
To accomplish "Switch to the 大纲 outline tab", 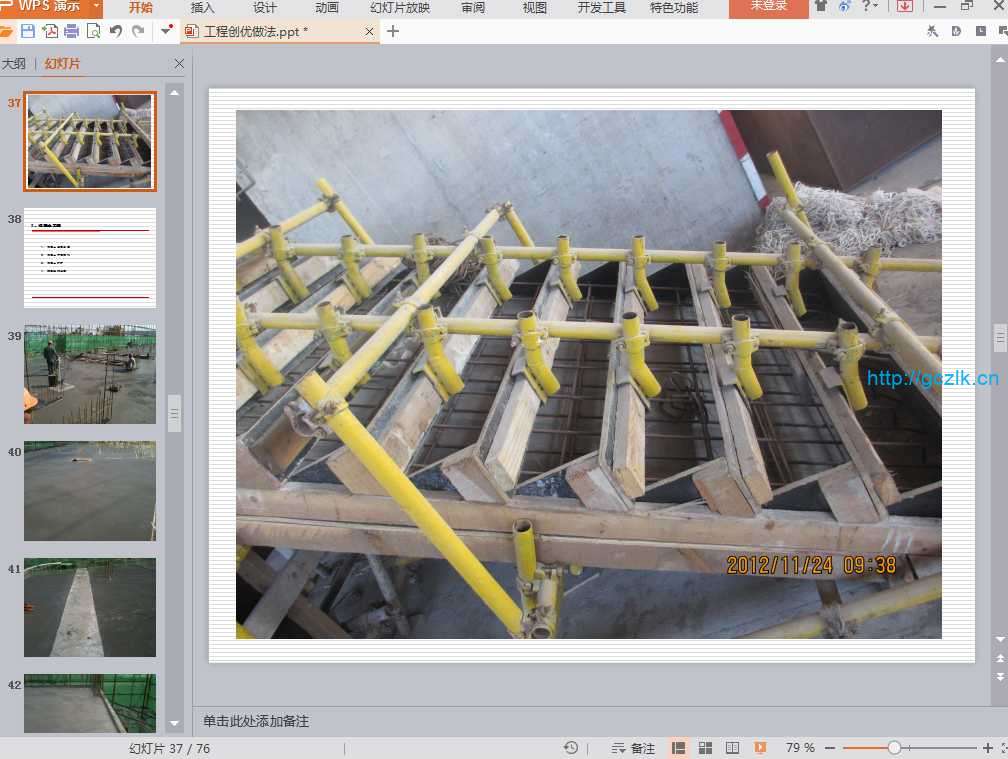I will click(x=14, y=64).
